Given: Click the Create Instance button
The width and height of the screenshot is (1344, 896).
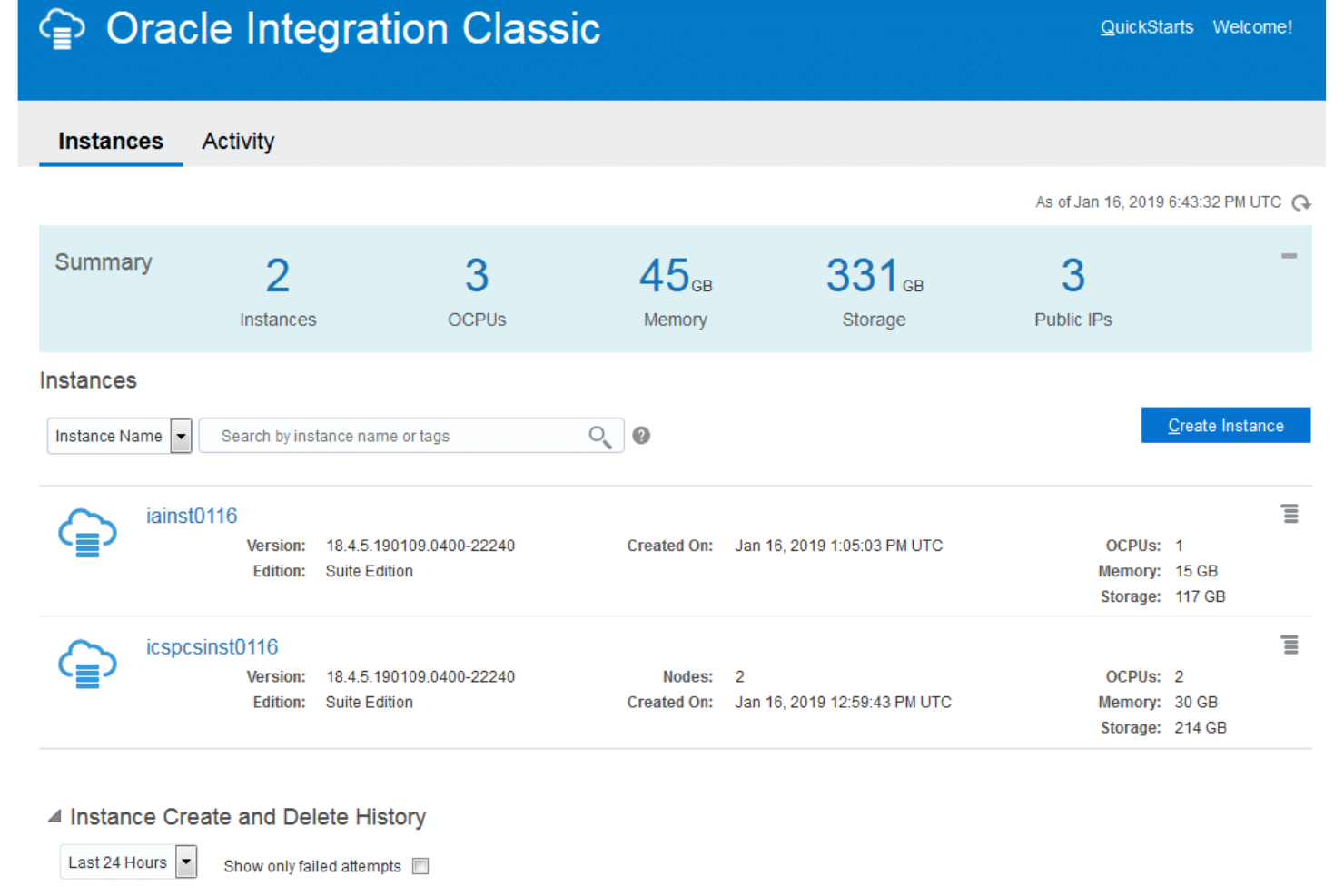Looking at the screenshot, I should pos(1225,425).
